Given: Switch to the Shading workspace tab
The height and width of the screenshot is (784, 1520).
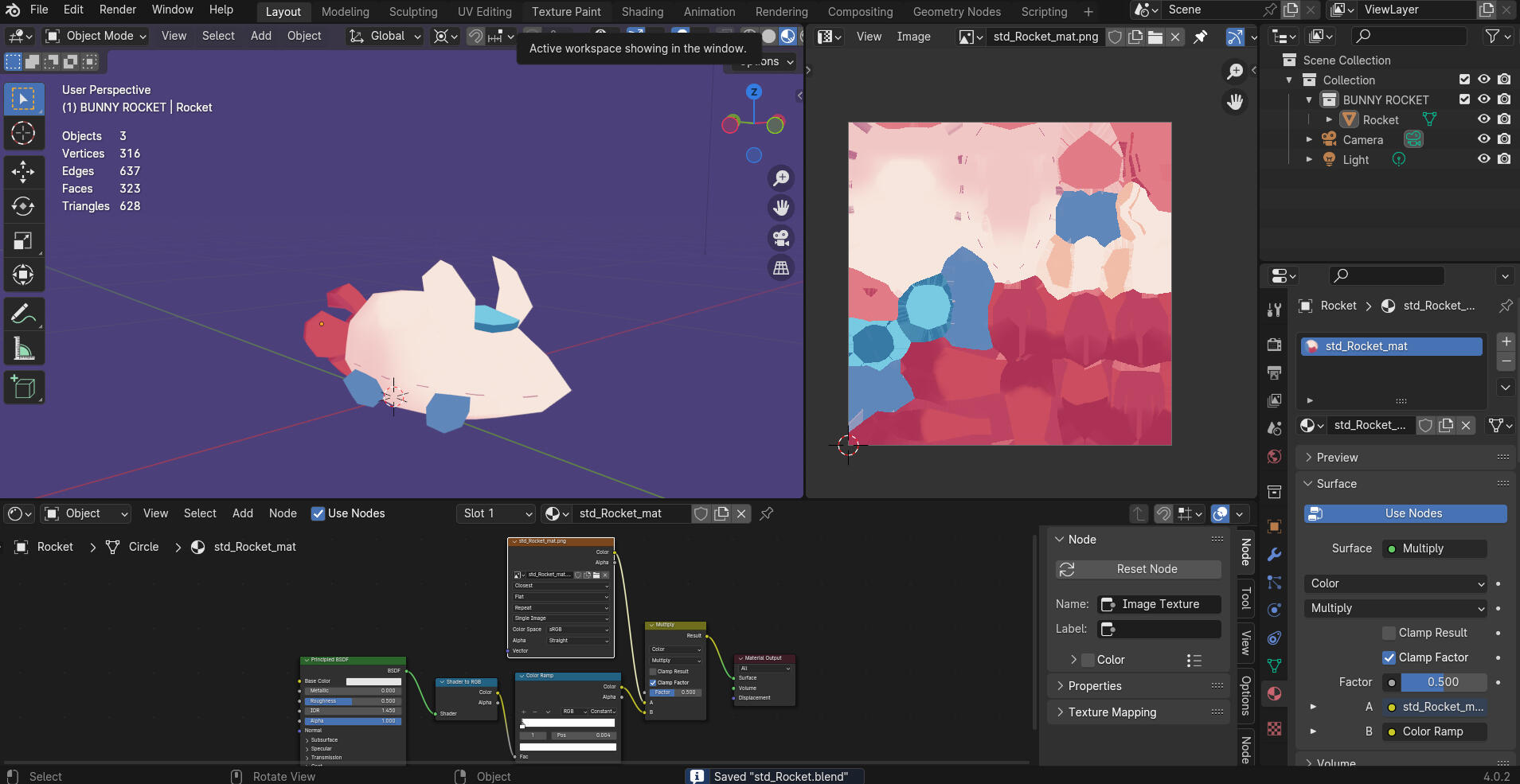Looking at the screenshot, I should click(x=642, y=12).
